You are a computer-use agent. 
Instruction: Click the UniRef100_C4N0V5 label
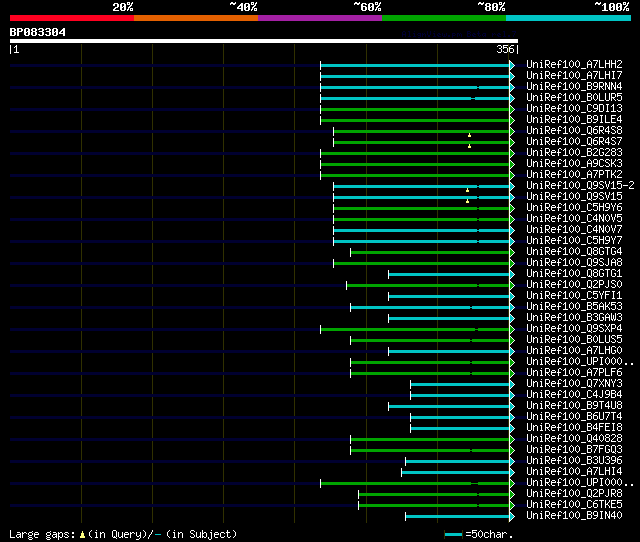[x=574, y=219]
